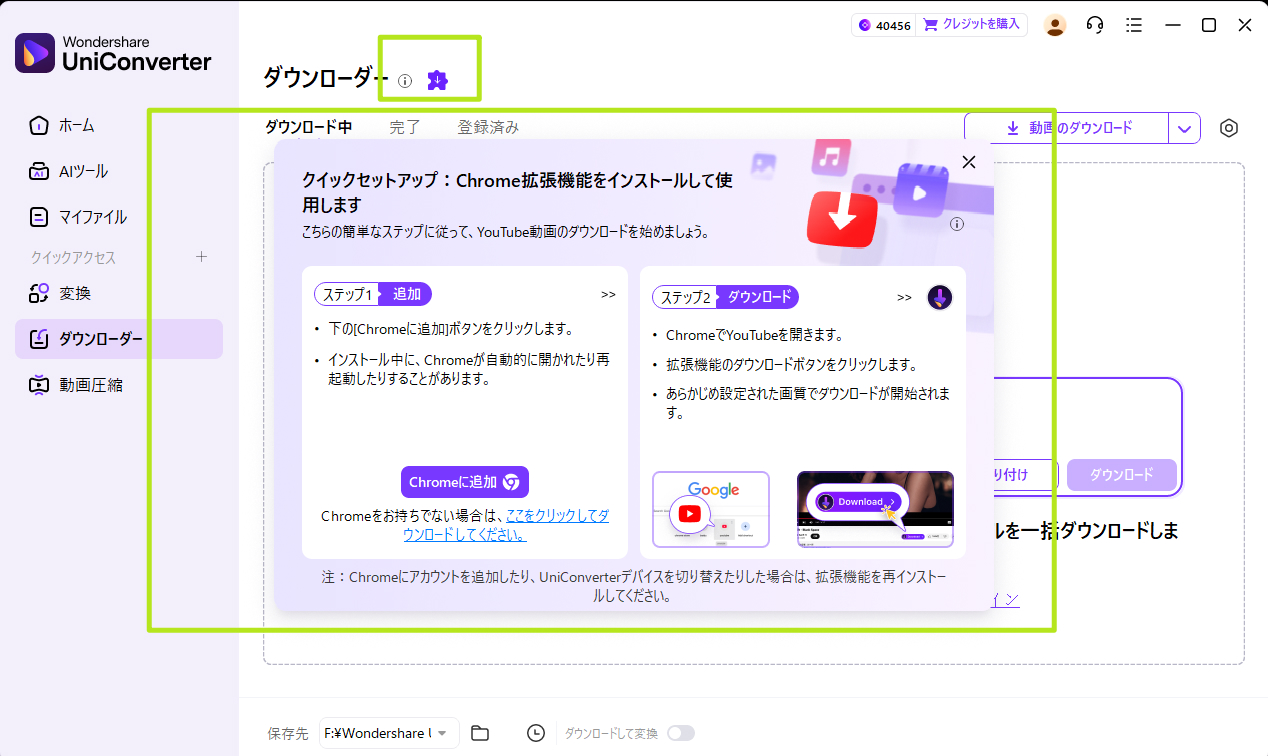Browse save folder with the folder icon
This screenshot has width=1268, height=756.
coord(479,733)
